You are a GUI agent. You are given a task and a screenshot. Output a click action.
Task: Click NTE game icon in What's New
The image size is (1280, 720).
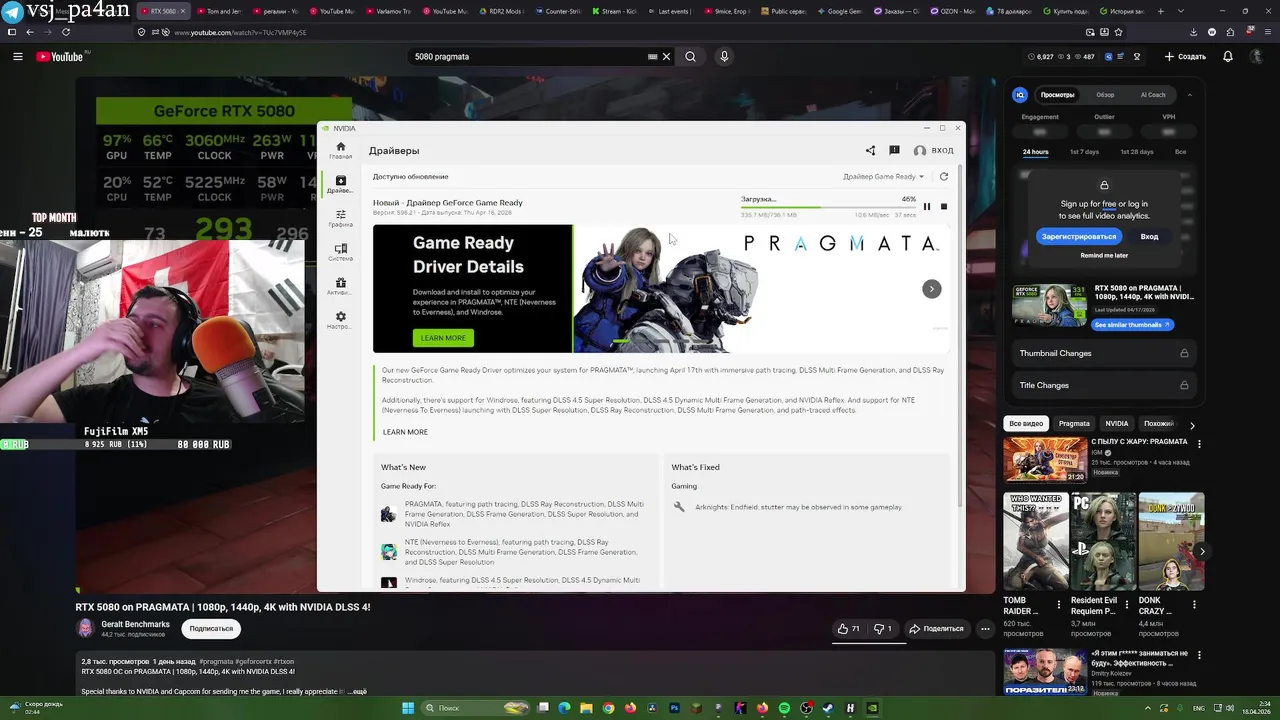[388, 552]
